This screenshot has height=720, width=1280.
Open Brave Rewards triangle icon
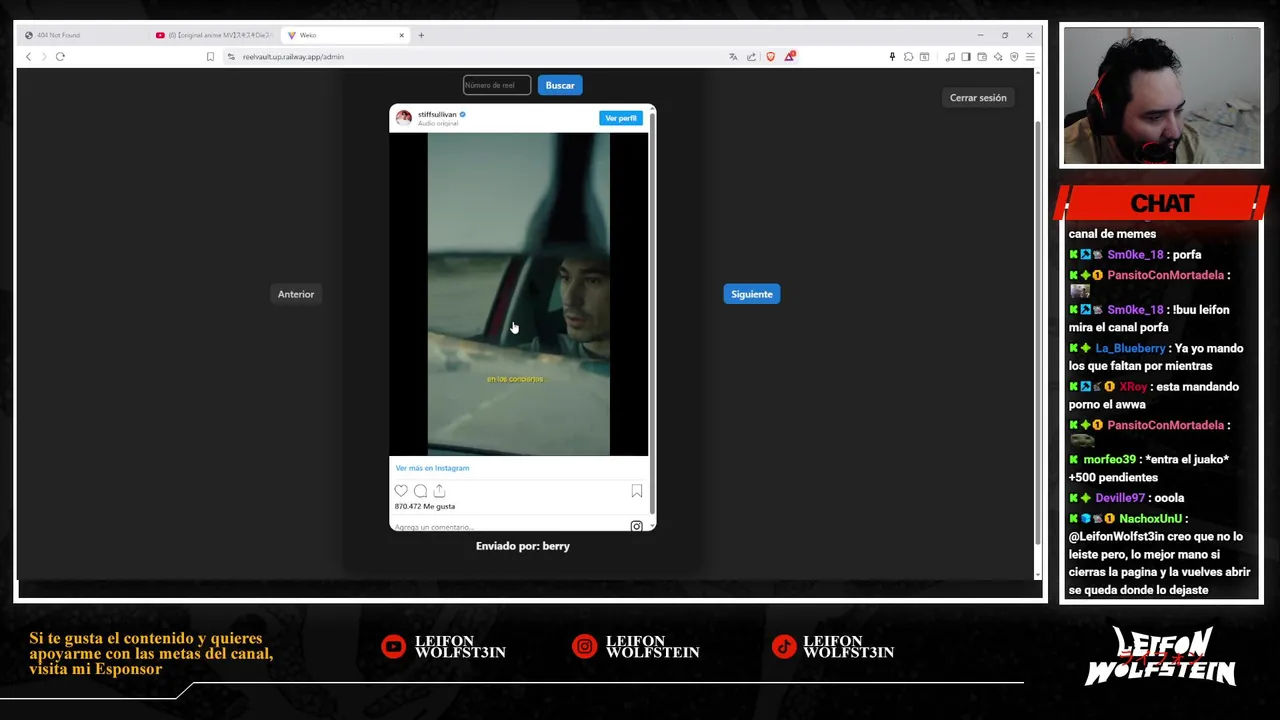(789, 57)
